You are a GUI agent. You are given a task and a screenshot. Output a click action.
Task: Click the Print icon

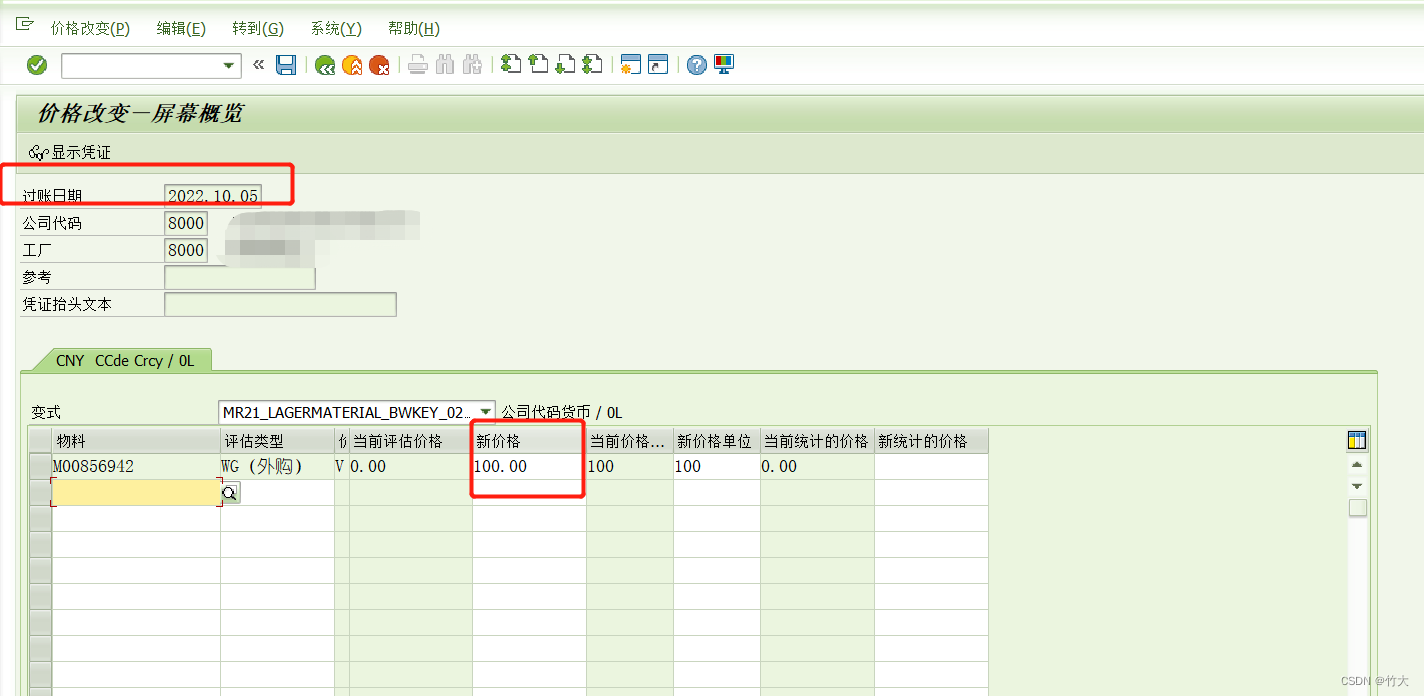click(x=417, y=64)
